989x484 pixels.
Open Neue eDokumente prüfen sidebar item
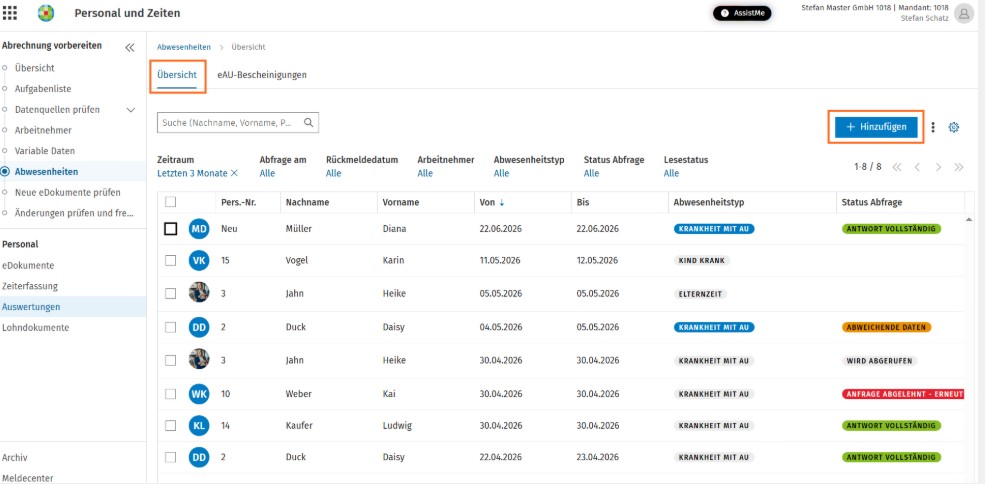67,192
